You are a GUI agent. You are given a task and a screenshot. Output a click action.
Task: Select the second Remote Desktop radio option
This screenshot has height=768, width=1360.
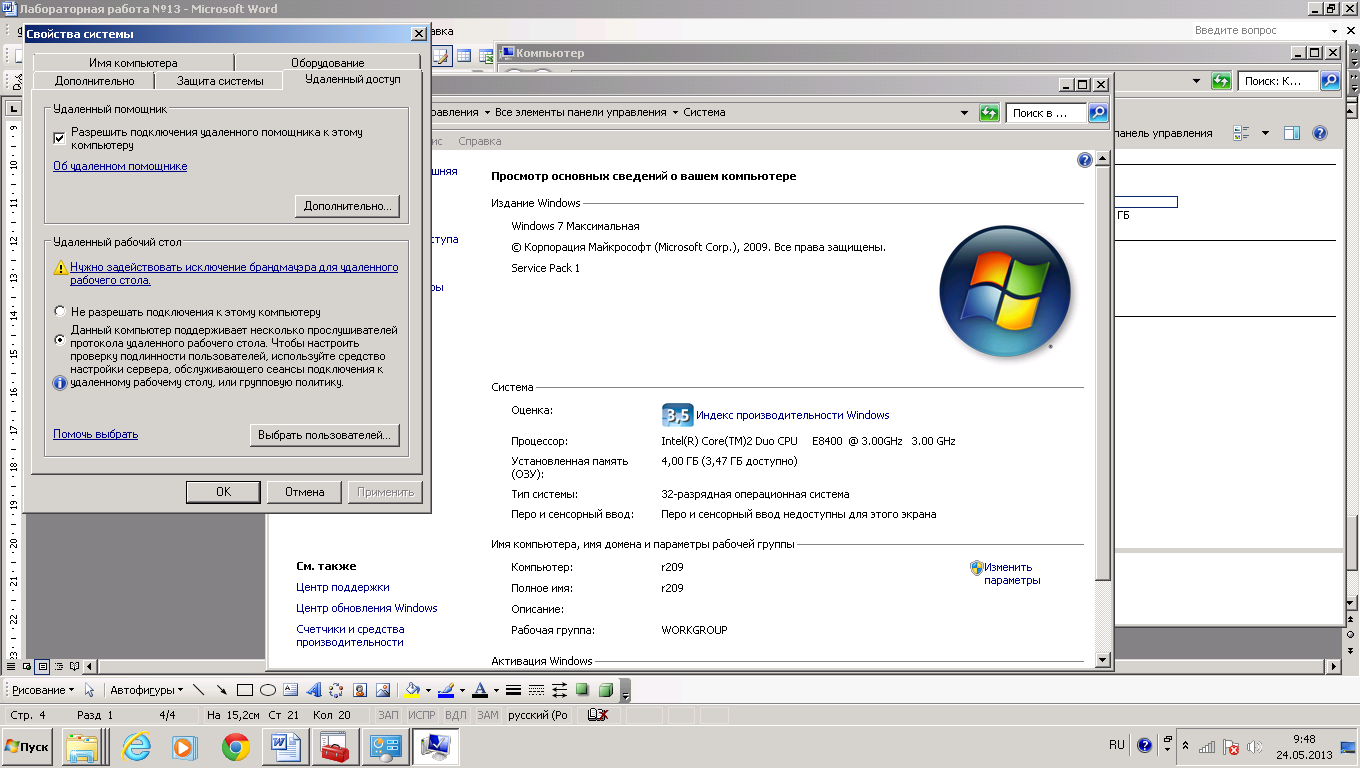[60, 340]
